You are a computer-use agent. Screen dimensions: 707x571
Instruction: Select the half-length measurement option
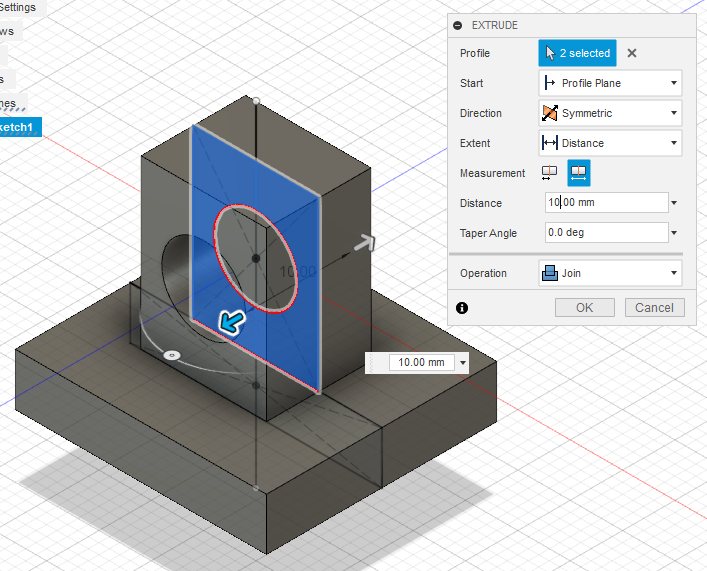tap(549, 173)
